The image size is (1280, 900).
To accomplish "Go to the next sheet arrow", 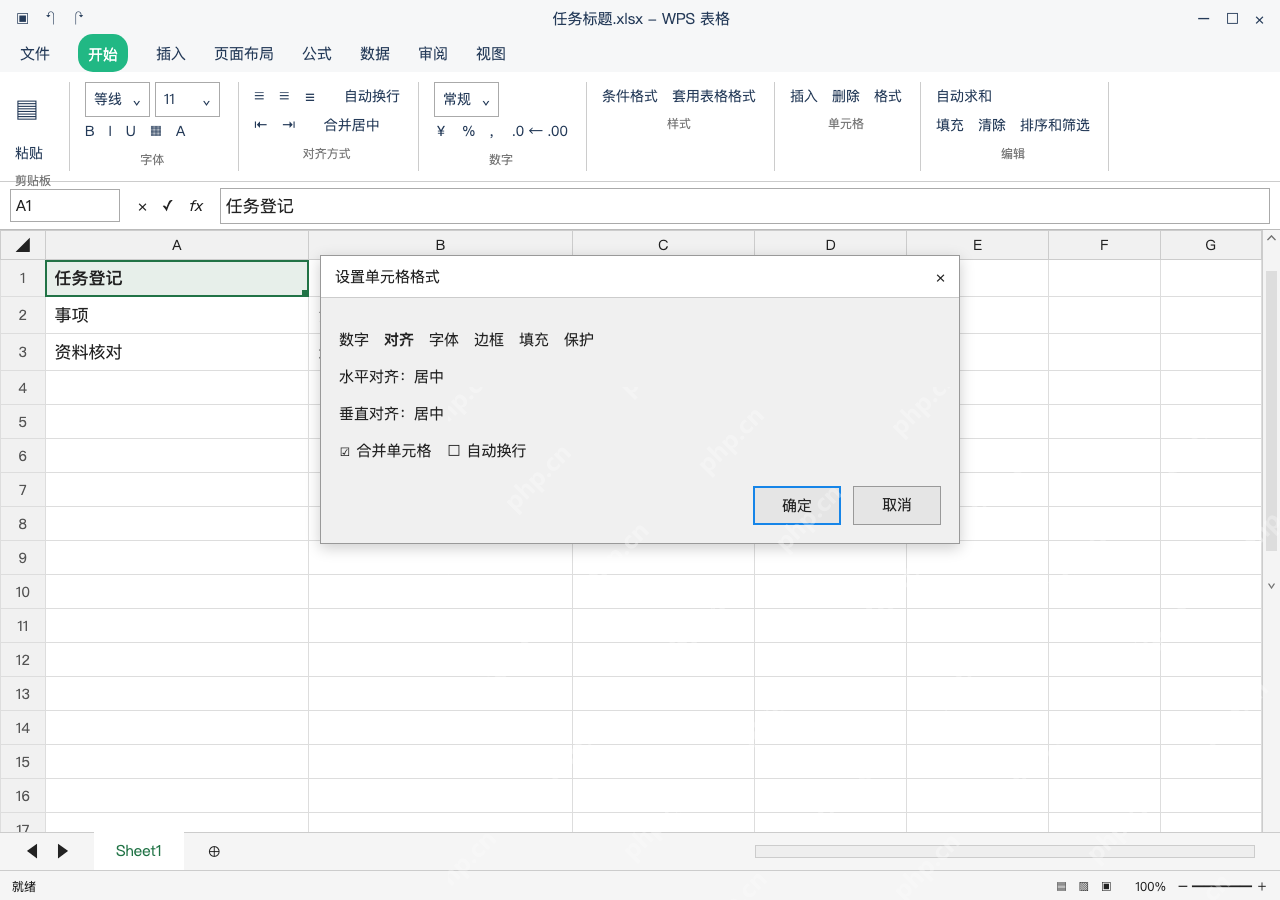I will tap(63, 851).
